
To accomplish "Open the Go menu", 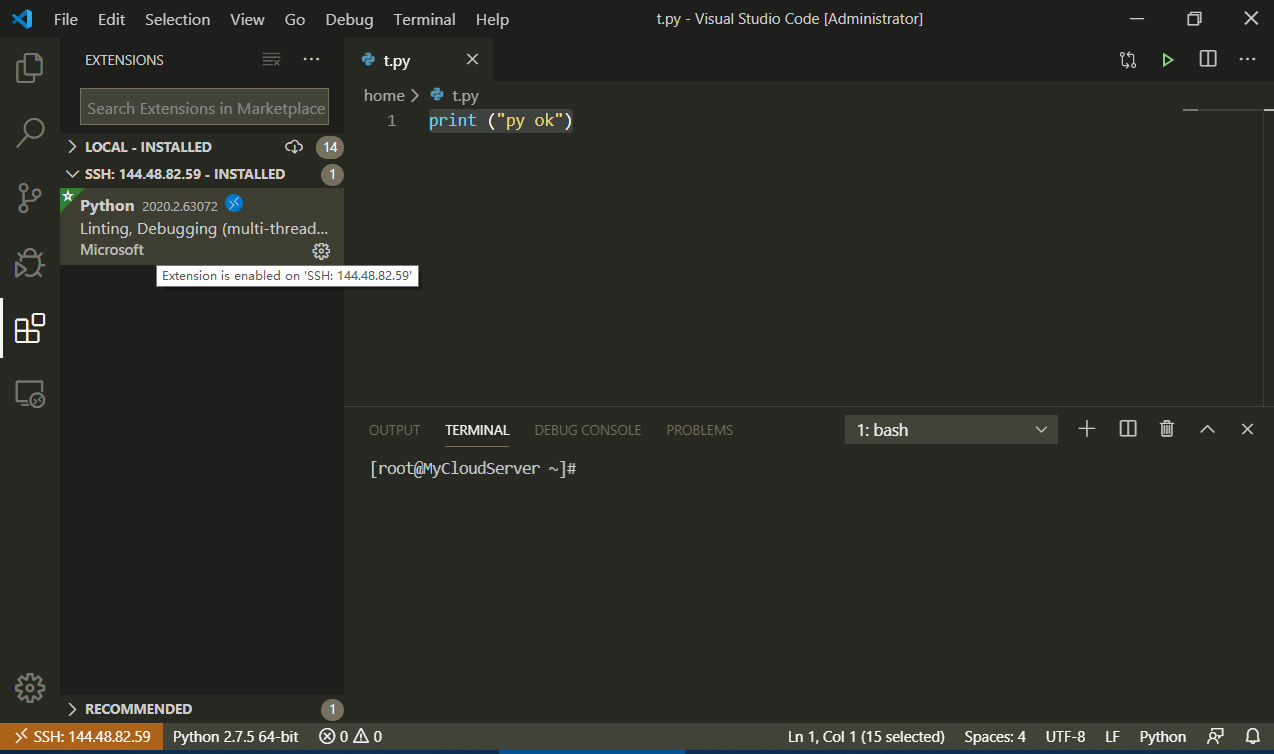I will point(295,19).
